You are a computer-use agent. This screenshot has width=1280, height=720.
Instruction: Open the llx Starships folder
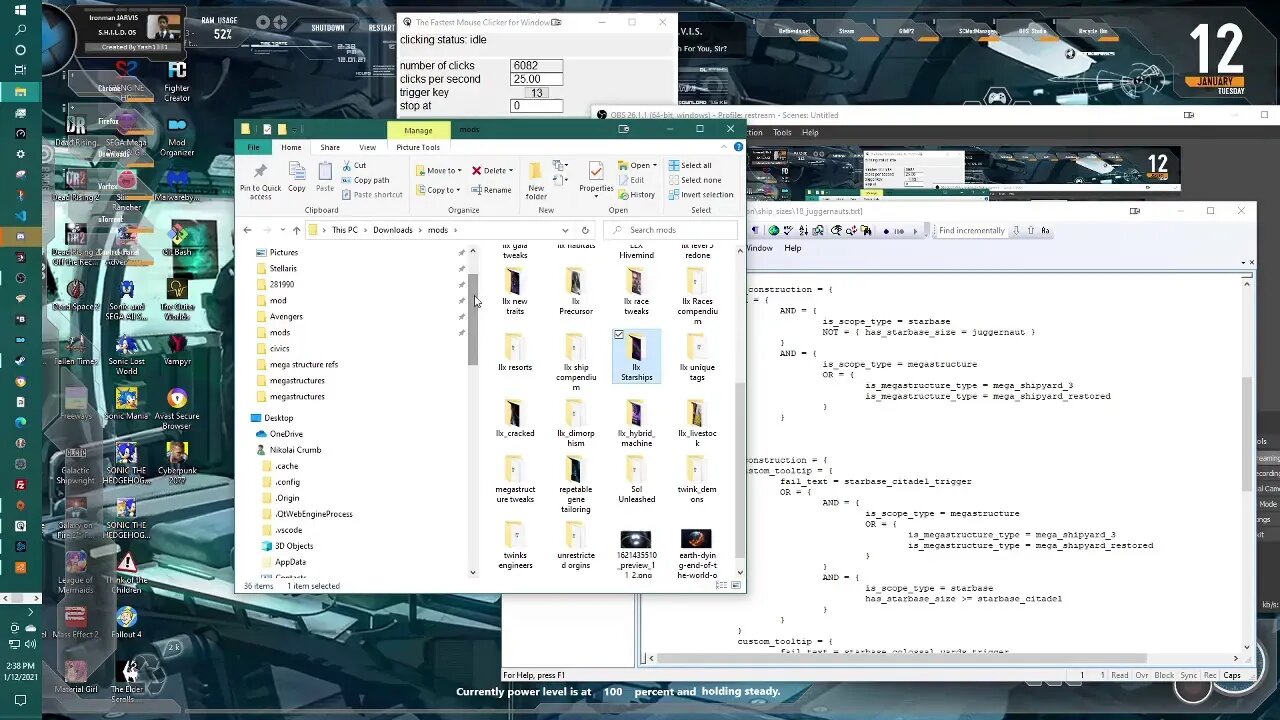[636, 357]
